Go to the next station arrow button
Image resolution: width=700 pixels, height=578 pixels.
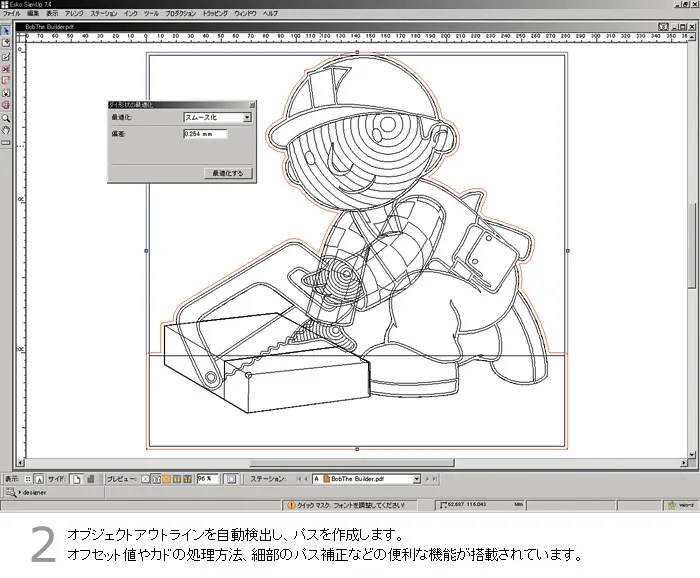[x=429, y=479]
